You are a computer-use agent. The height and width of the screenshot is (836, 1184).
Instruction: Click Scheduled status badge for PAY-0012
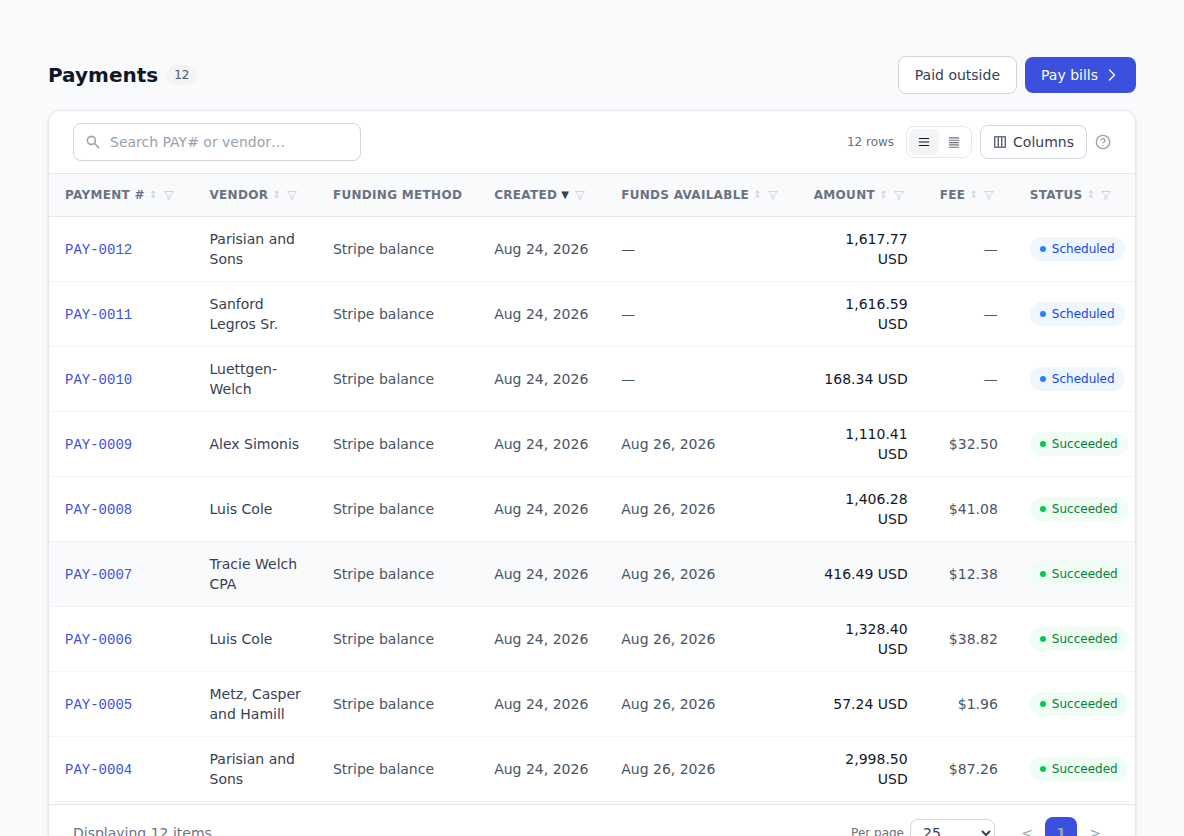pyautogui.click(x=1077, y=248)
